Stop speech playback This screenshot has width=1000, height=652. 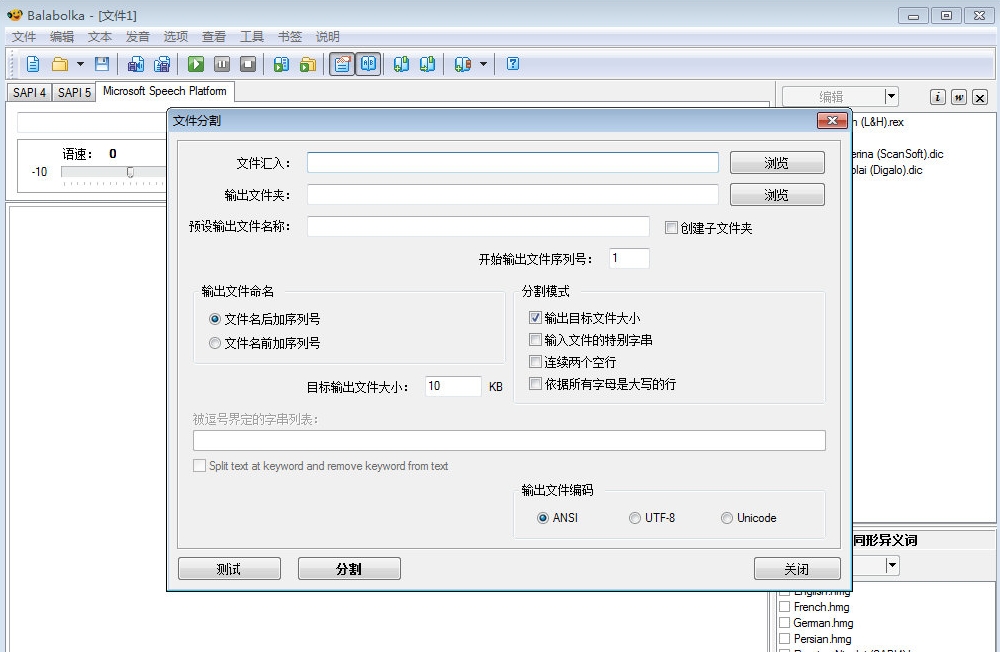(x=248, y=64)
